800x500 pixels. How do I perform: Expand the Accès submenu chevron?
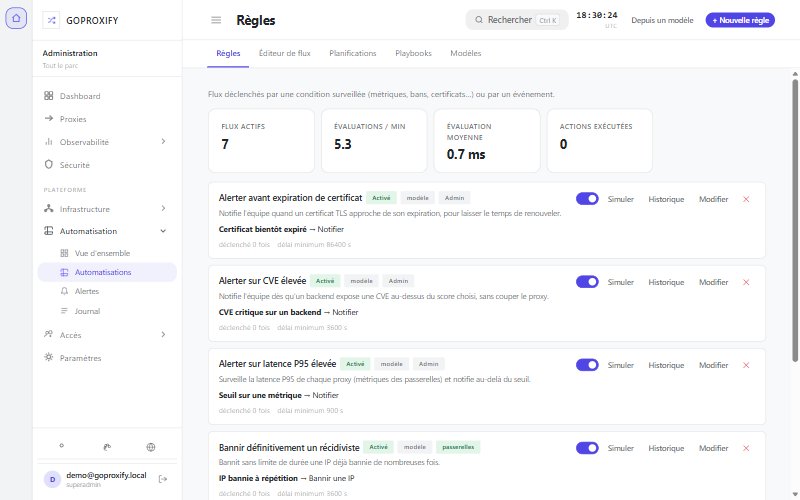163,334
